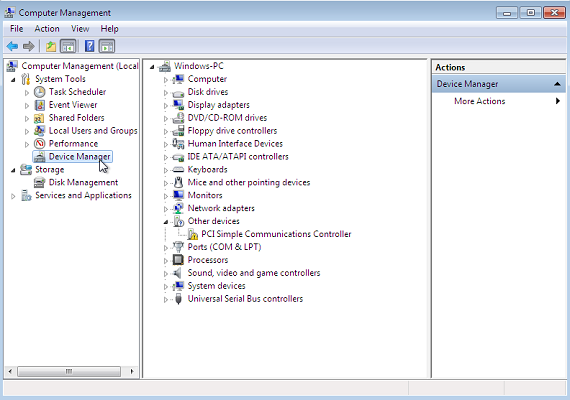Minimize the Computer Management window
Image resolution: width=570 pixels, height=400 pixels.
coord(507,13)
